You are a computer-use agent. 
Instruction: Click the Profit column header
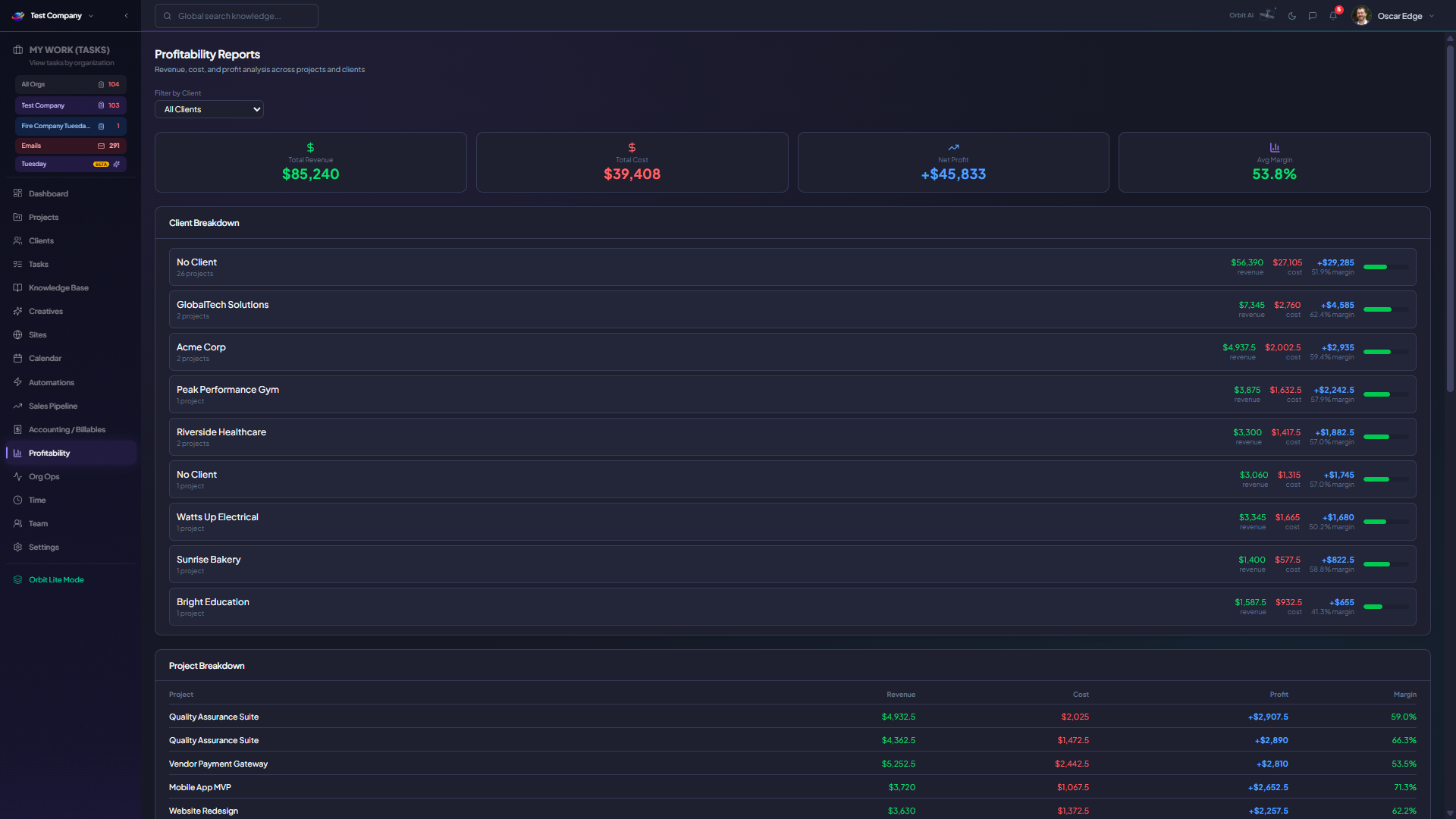[x=1279, y=695]
